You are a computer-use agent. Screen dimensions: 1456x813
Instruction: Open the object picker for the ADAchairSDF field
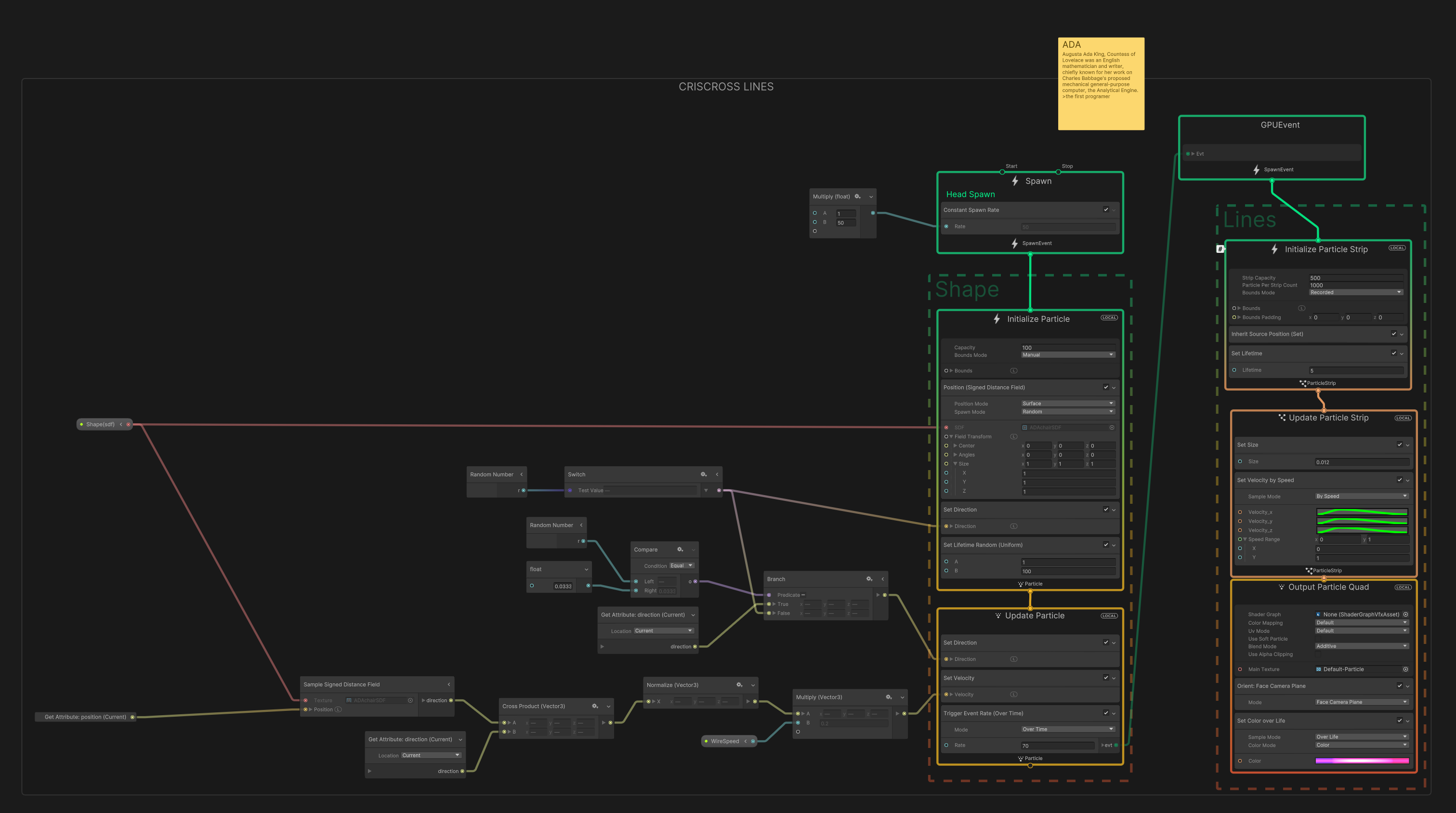[x=1112, y=427]
